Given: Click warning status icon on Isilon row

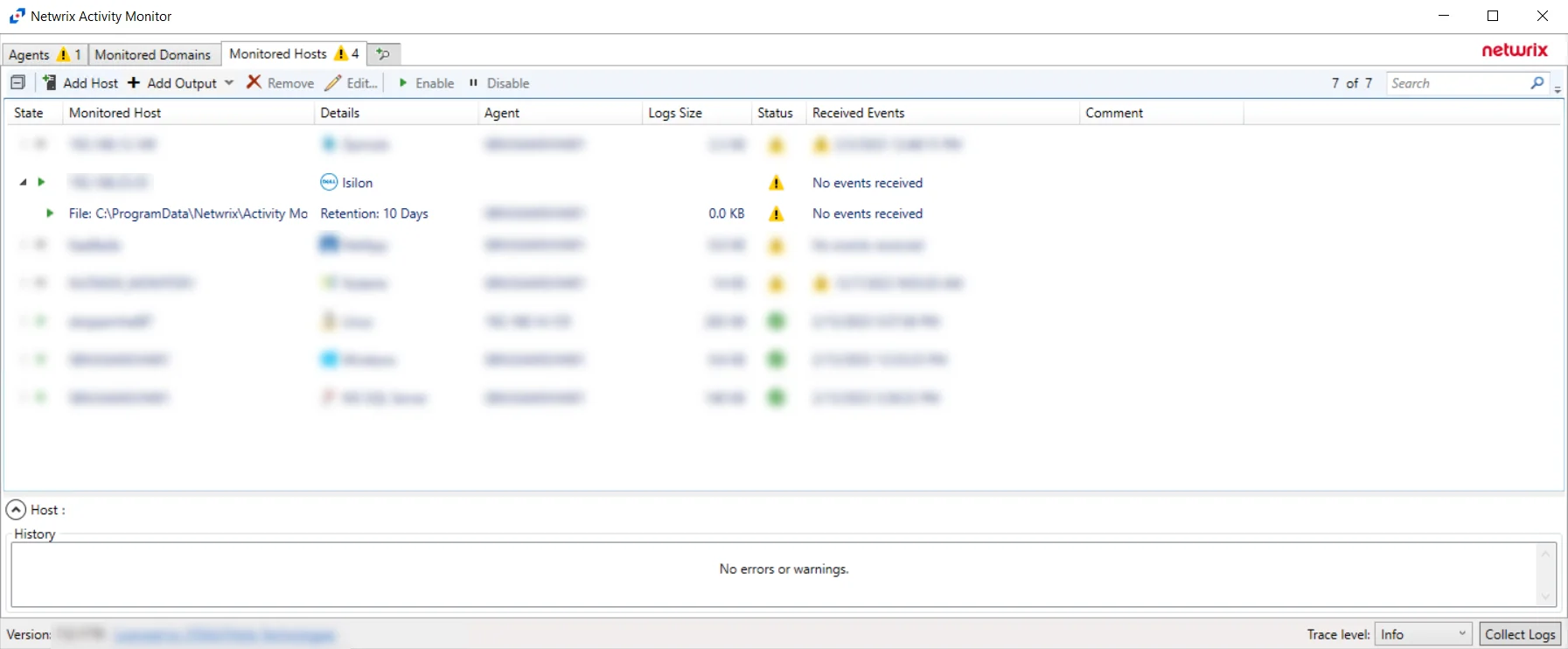Looking at the screenshot, I should pos(776,183).
